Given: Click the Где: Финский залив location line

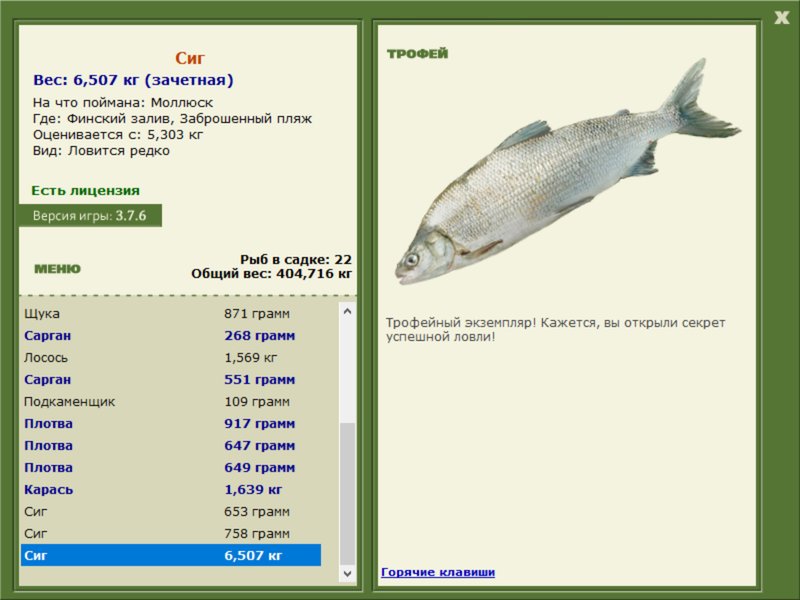Looking at the screenshot, I should pos(172,118).
